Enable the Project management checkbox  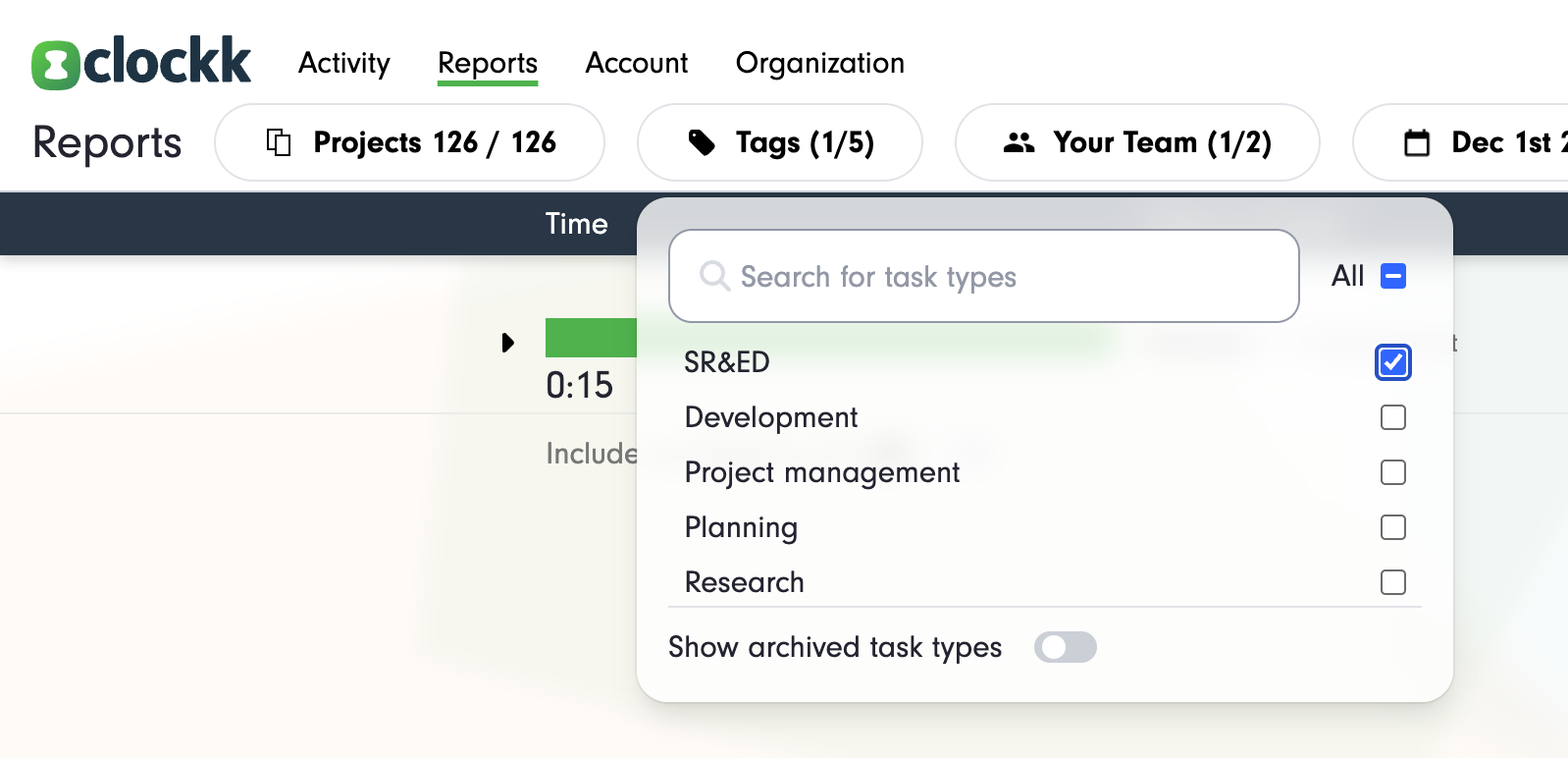(1392, 472)
